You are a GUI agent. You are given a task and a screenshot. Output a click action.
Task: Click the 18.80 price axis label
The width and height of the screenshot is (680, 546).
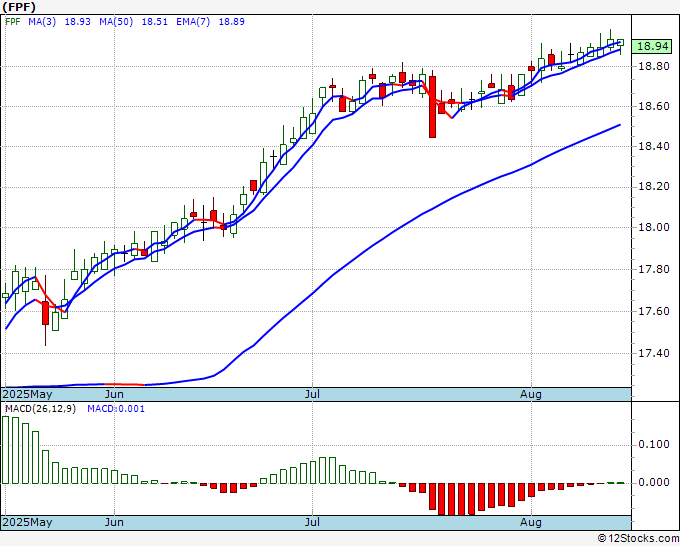[x=654, y=66]
